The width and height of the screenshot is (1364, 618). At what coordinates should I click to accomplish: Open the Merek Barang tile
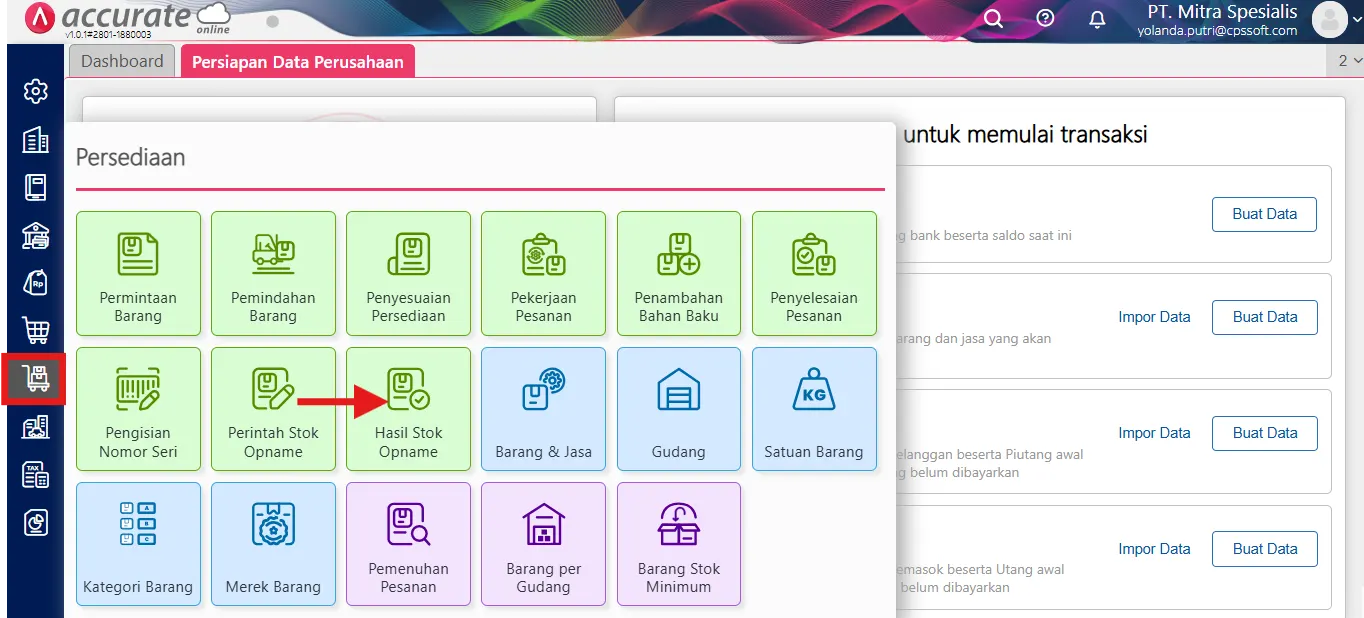pyautogui.click(x=273, y=544)
